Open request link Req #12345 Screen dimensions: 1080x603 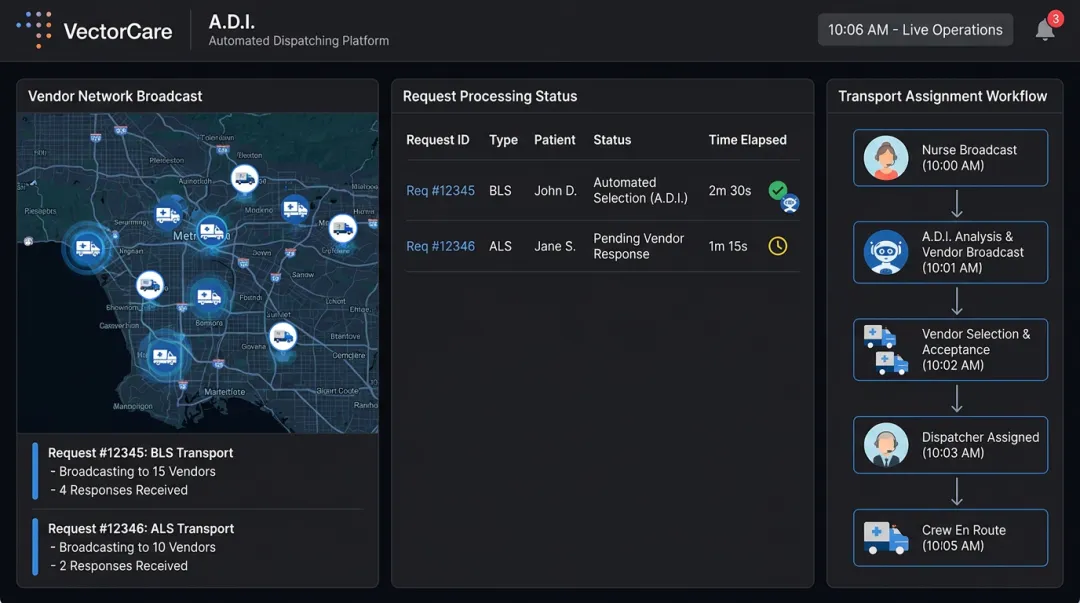[x=440, y=190]
